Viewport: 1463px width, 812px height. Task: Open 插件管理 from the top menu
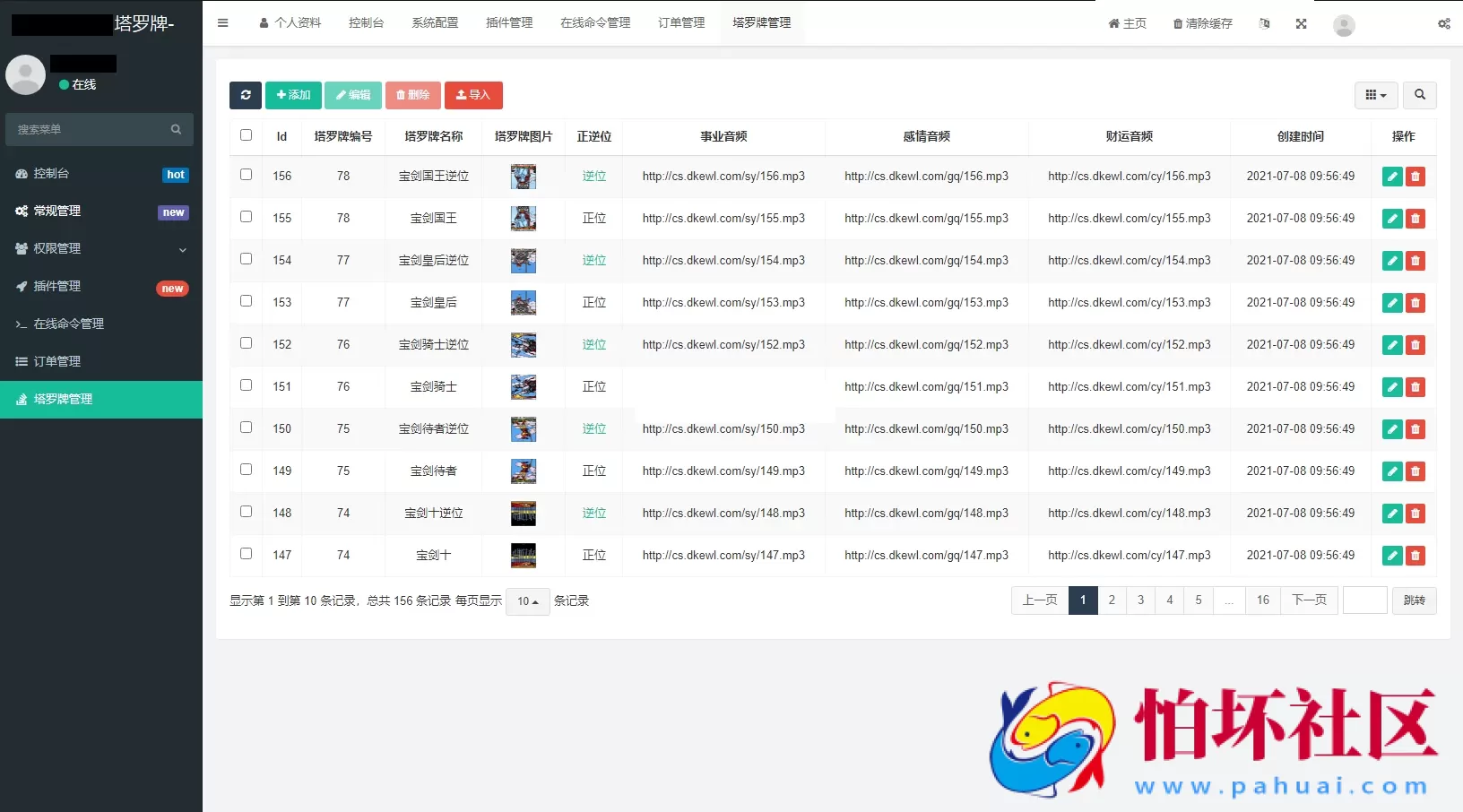508,22
